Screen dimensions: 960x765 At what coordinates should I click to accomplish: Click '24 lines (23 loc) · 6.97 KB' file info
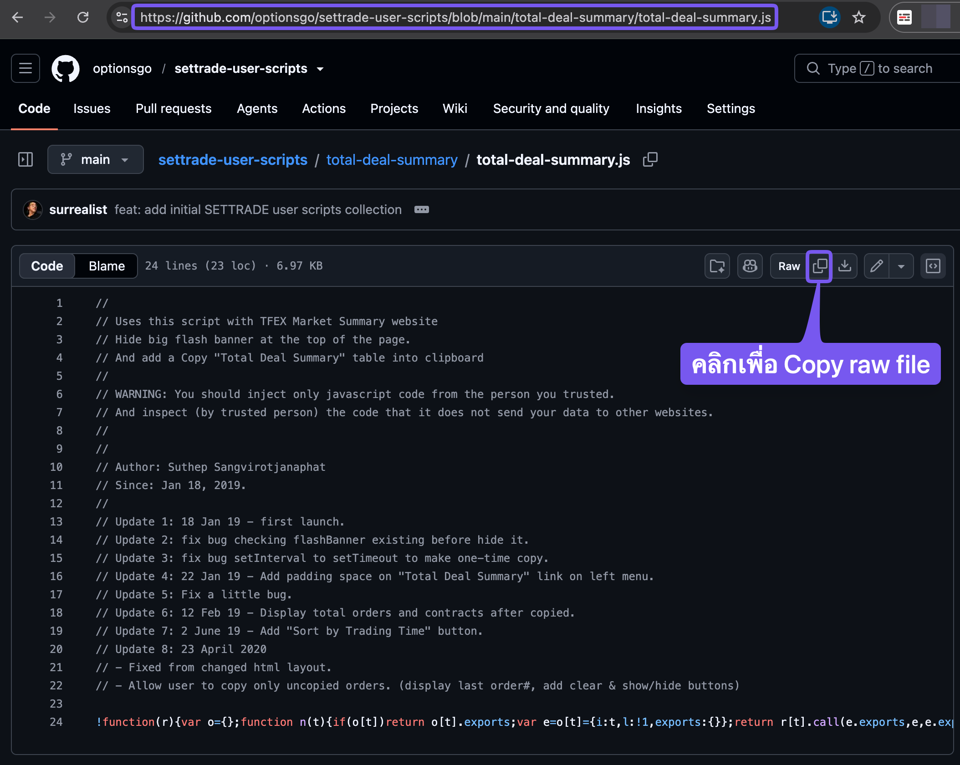click(x=234, y=266)
